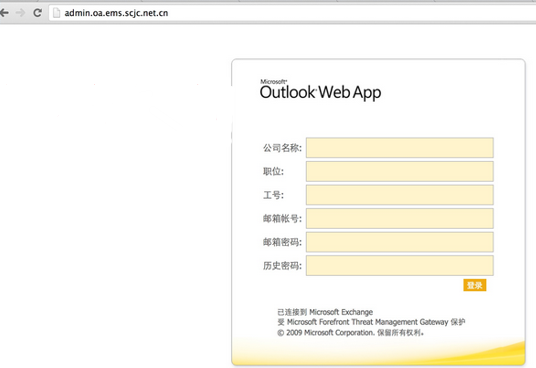The image size is (536, 368).
Task: Click the 邮箱帐号 label
Action: coord(282,219)
